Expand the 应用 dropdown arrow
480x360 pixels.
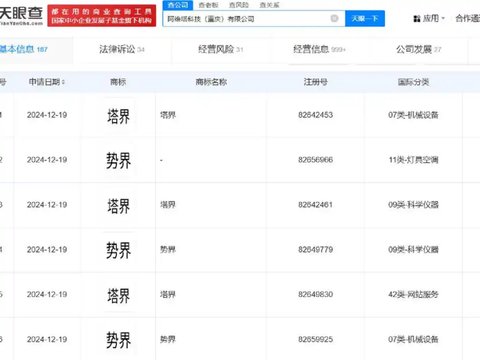(443, 19)
